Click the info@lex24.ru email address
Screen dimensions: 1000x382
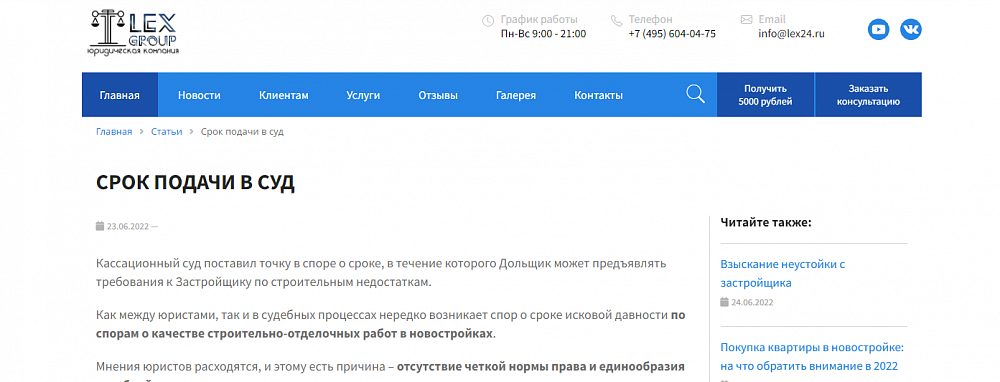click(x=791, y=34)
